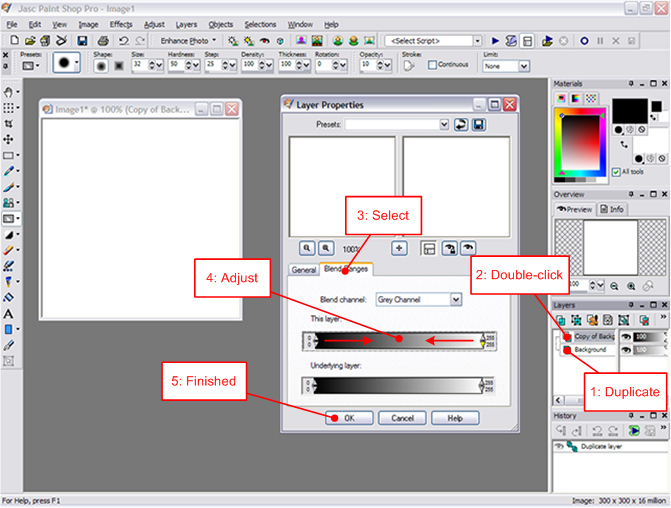This screenshot has width=671, height=508.
Task: Click zoom out magnifier in Layer Properties
Action: click(307, 248)
